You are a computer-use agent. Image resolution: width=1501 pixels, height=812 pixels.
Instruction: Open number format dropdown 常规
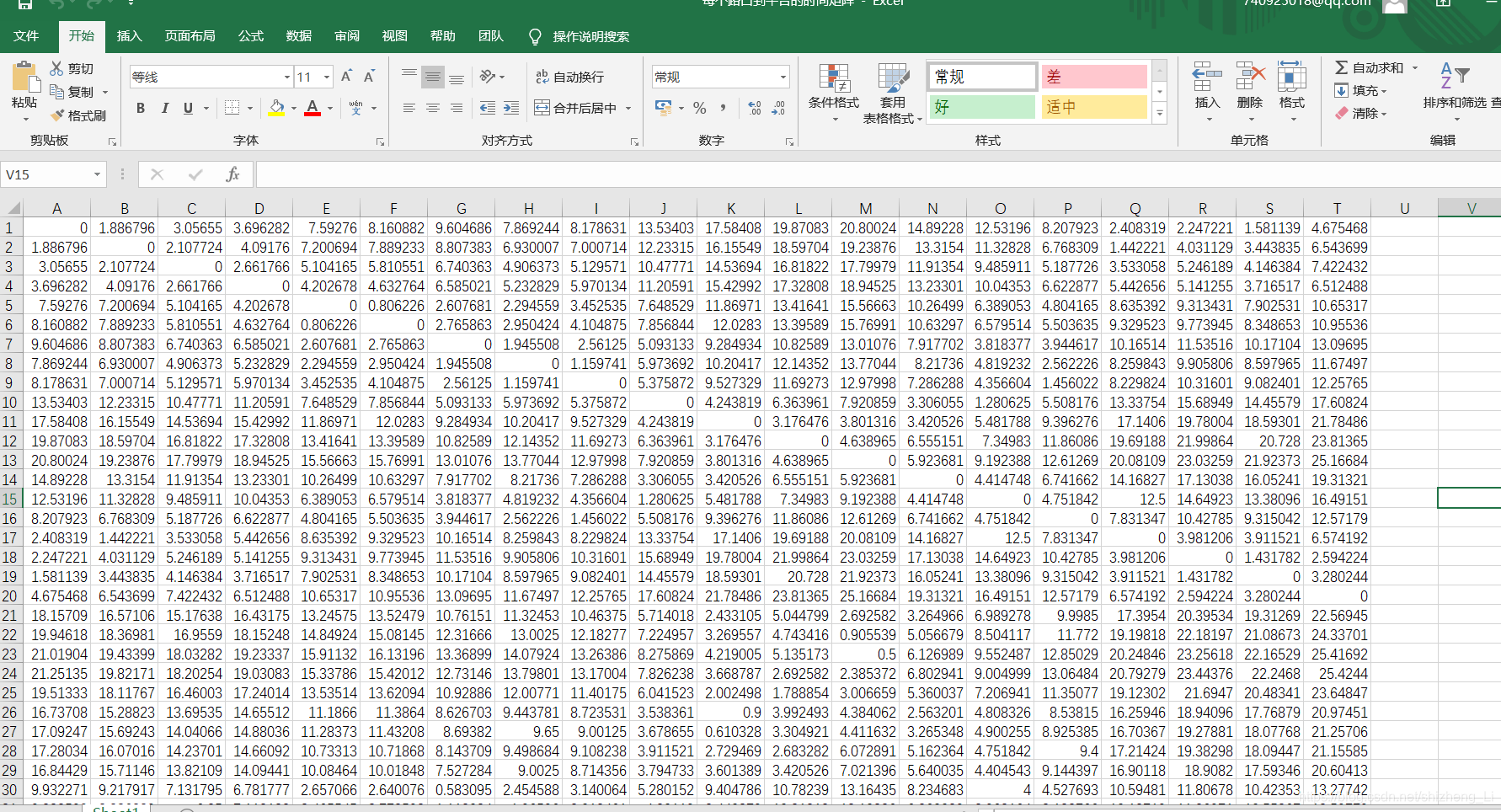pos(783,77)
